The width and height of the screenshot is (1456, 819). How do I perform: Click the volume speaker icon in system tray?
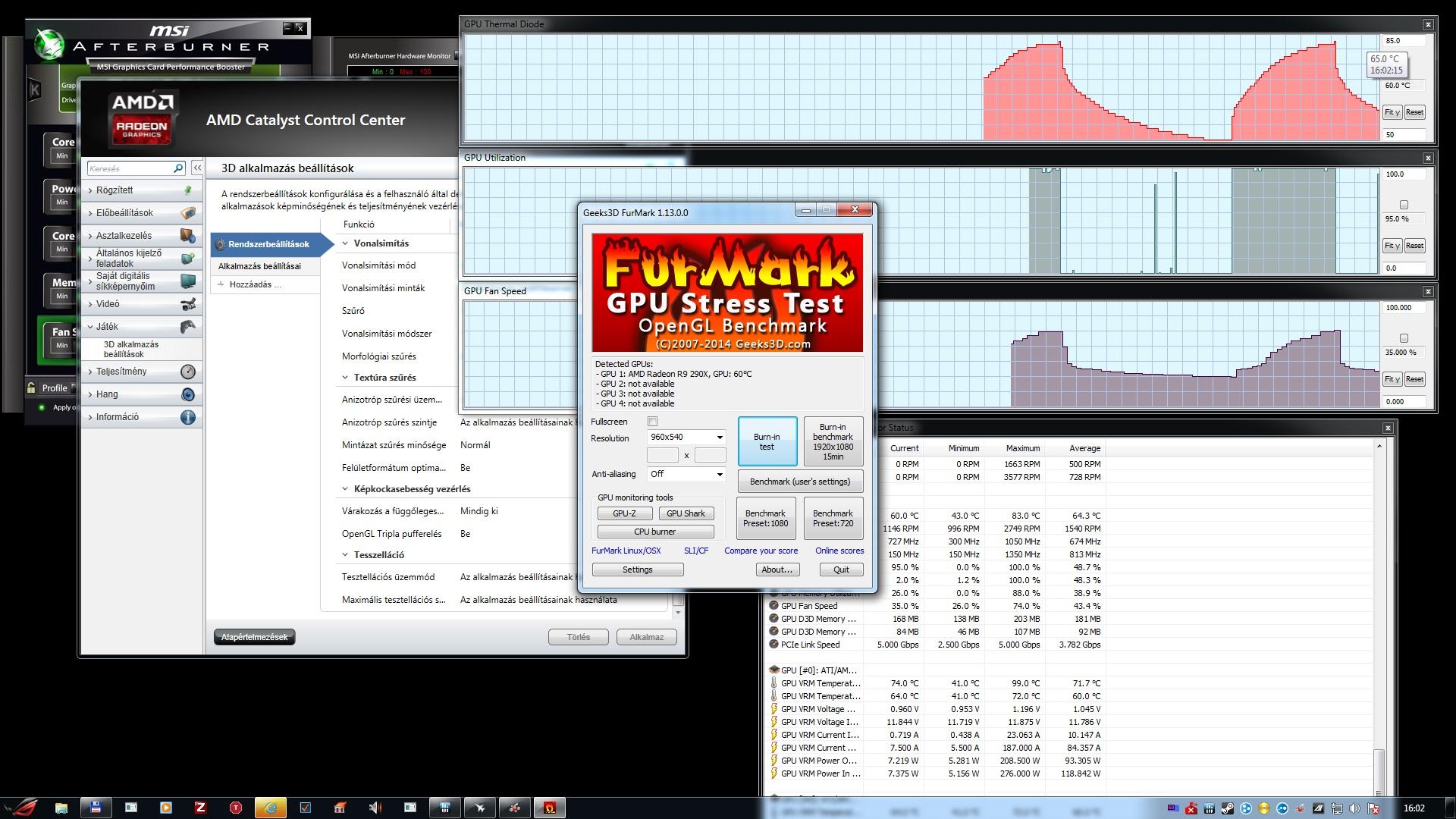coord(1355,808)
